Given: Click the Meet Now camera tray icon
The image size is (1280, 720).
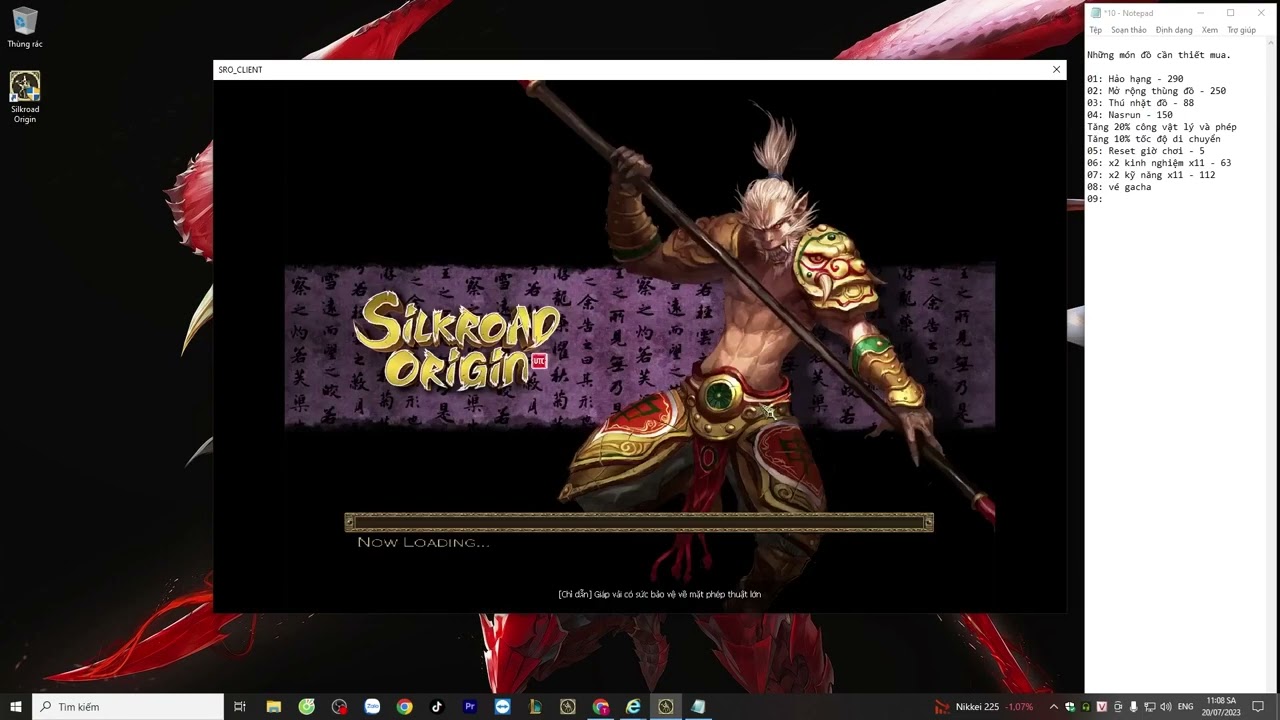Looking at the screenshot, I should pos(1118,707).
